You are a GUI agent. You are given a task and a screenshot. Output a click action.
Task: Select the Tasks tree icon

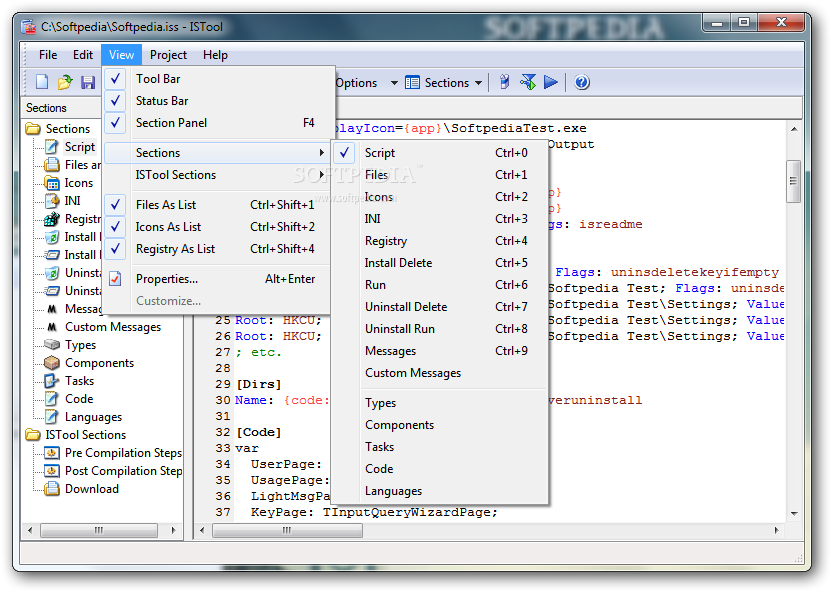coord(51,381)
